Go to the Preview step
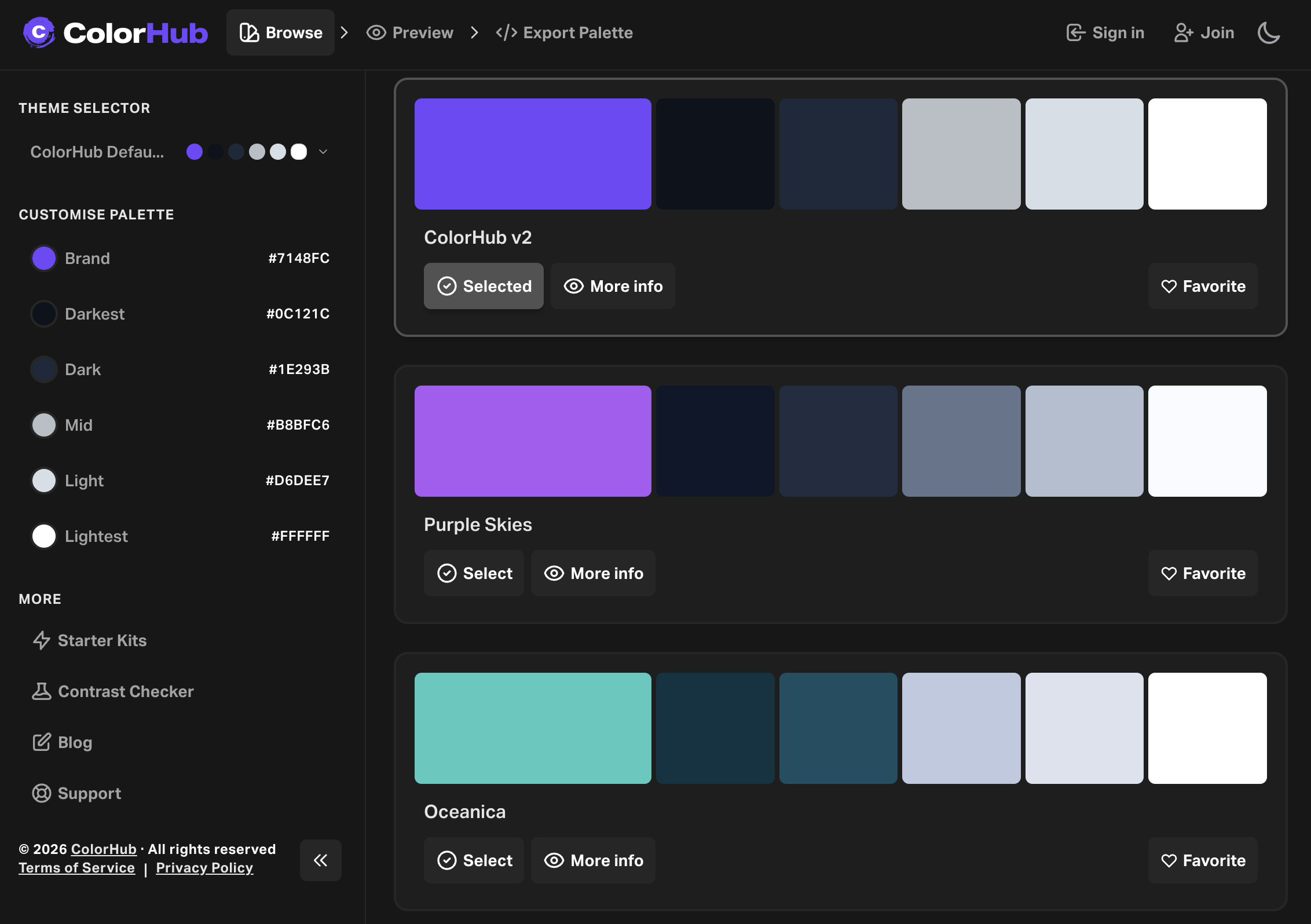Image resolution: width=1311 pixels, height=924 pixels. [x=410, y=32]
